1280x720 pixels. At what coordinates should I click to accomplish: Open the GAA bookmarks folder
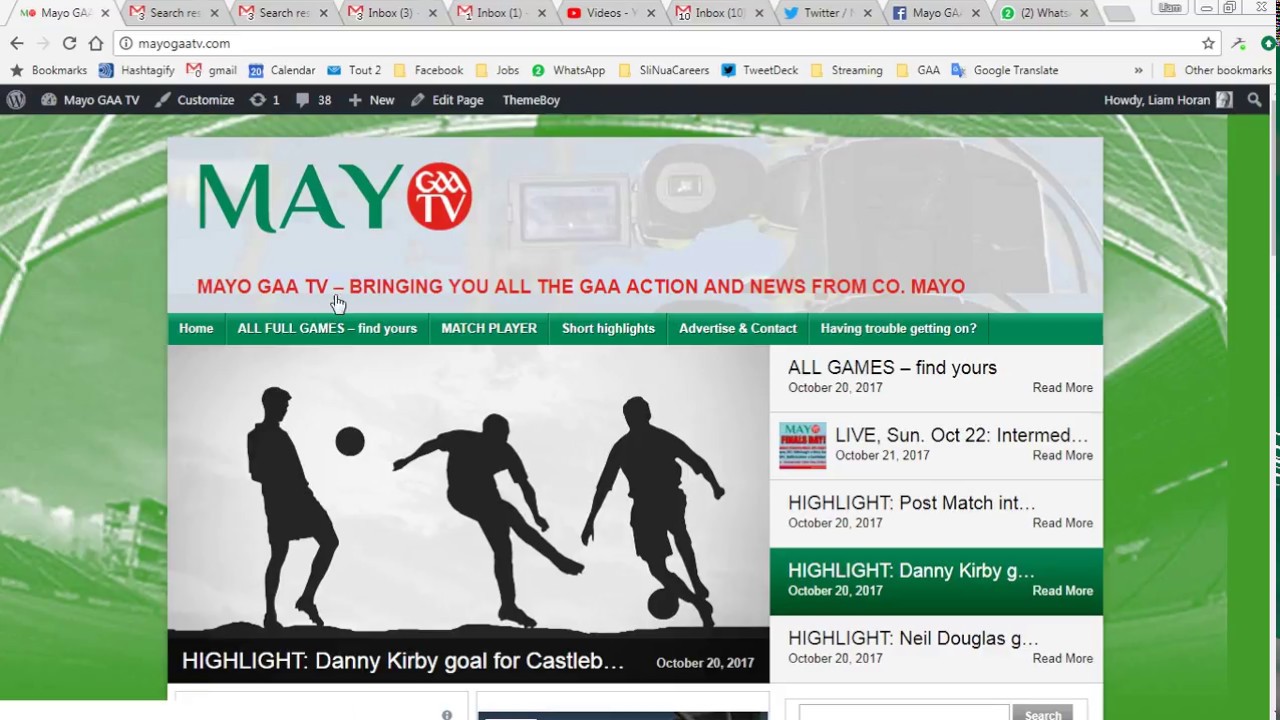pos(918,70)
